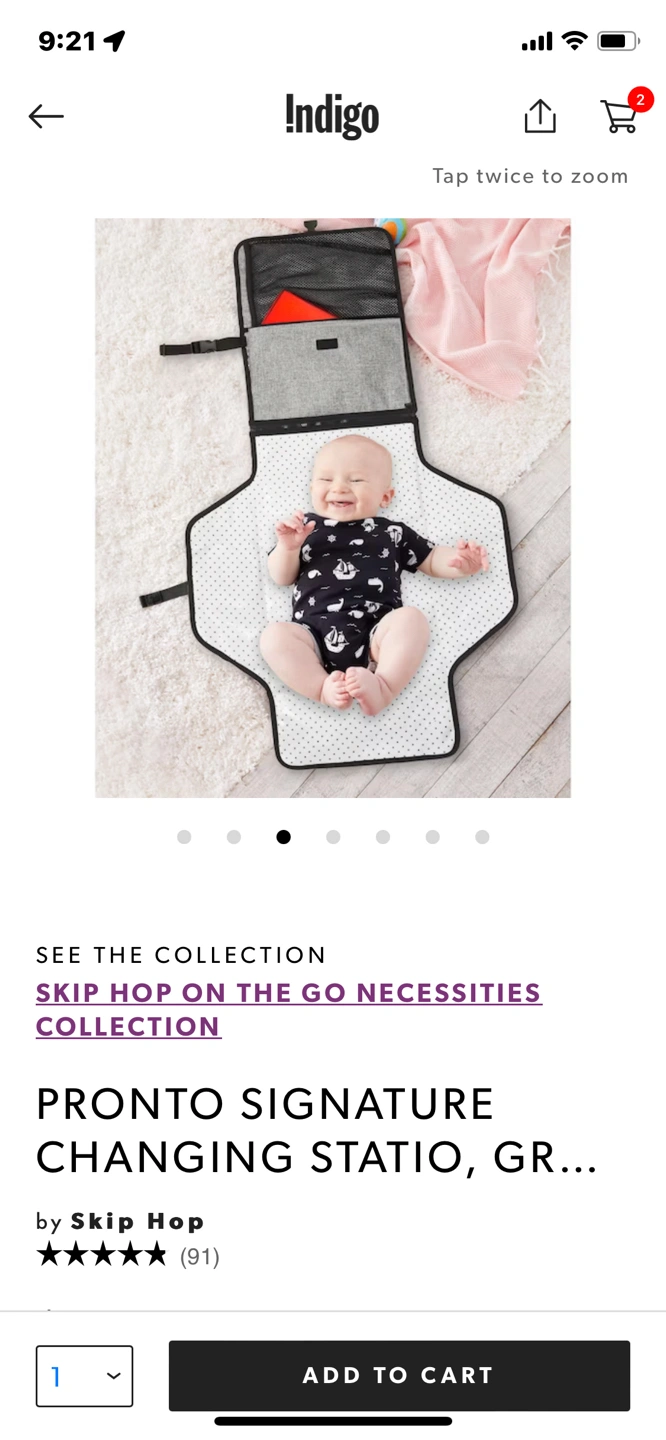This screenshot has width=666, height=1440.
Task: Tap the battery icon in status bar
Action: point(618,41)
